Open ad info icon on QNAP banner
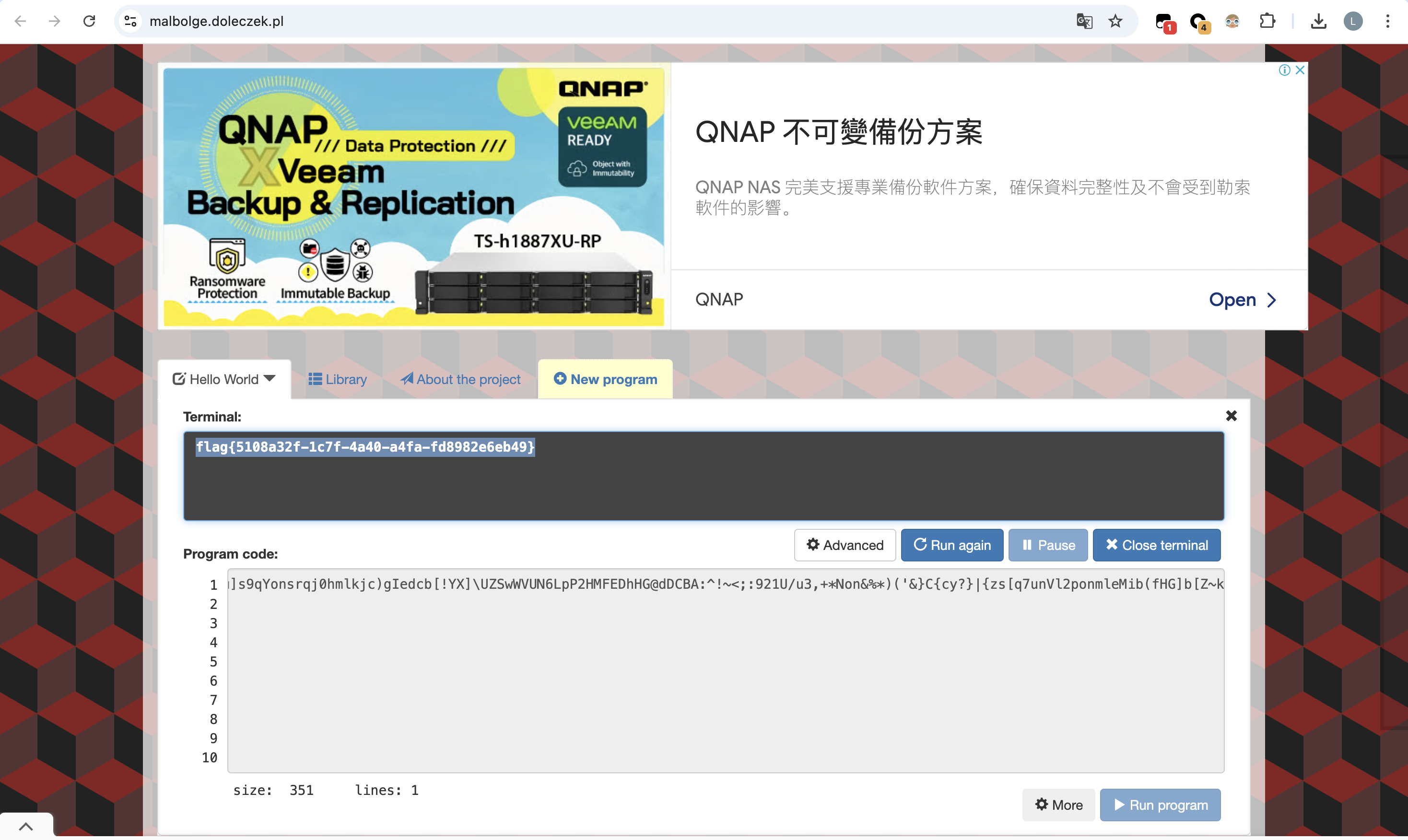The image size is (1408, 840). click(1285, 70)
